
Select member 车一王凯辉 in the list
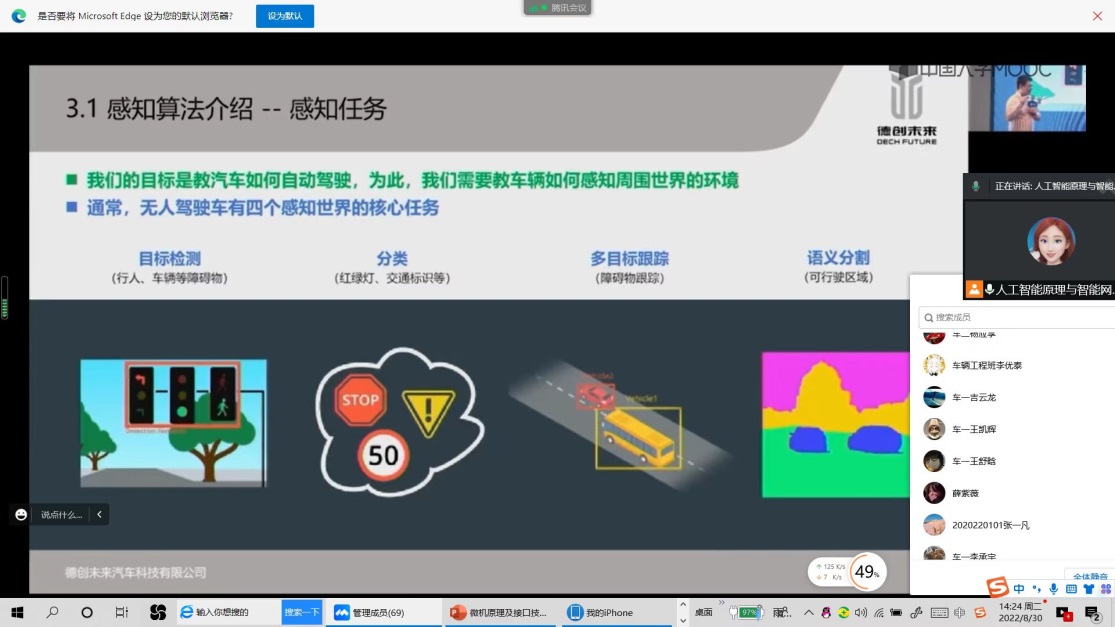click(973, 429)
